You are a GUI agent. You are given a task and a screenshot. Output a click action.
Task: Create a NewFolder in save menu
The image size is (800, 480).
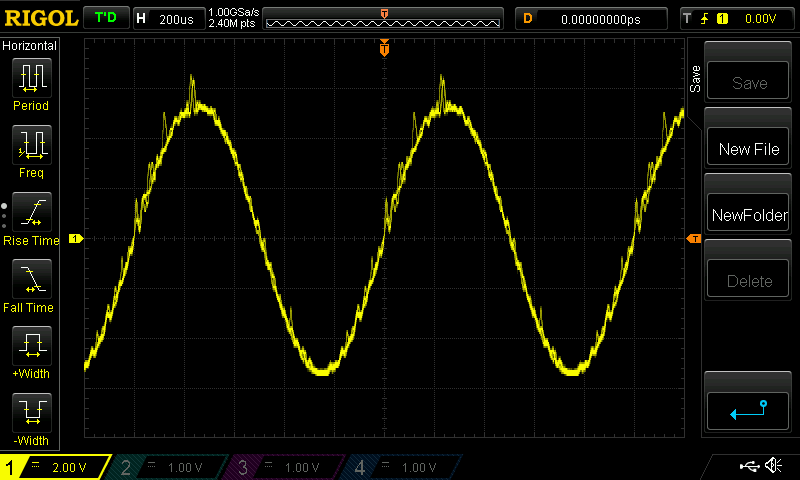tap(749, 215)
